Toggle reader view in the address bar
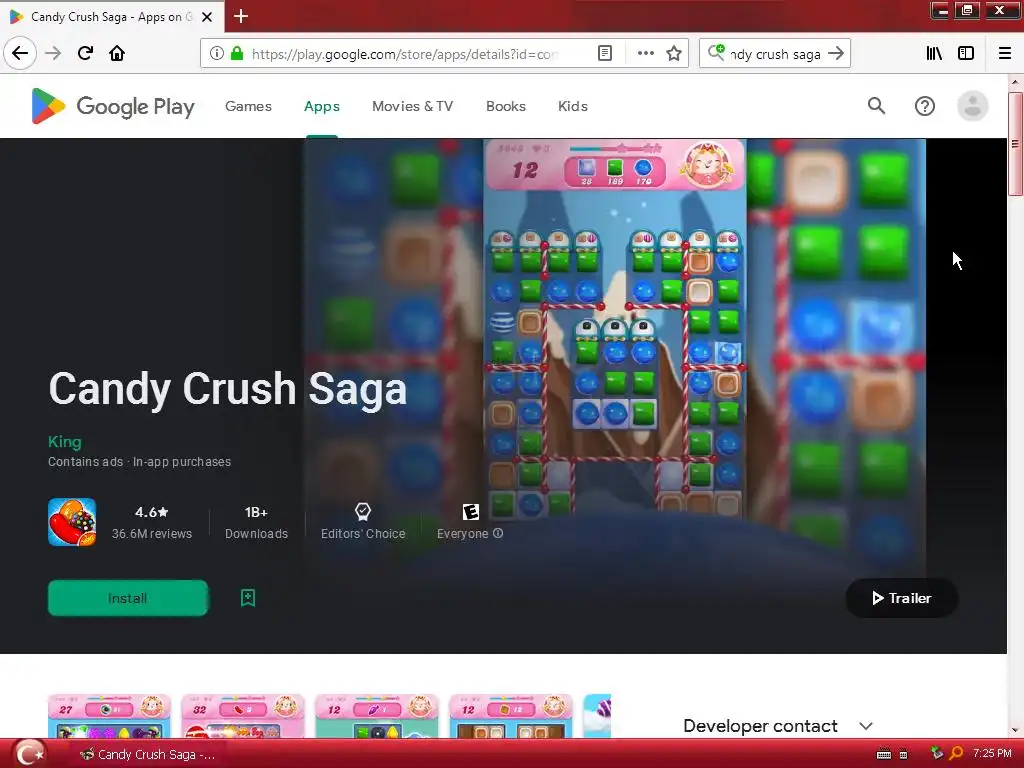This screenshot has width=1024, height=768. pos(605,54)
